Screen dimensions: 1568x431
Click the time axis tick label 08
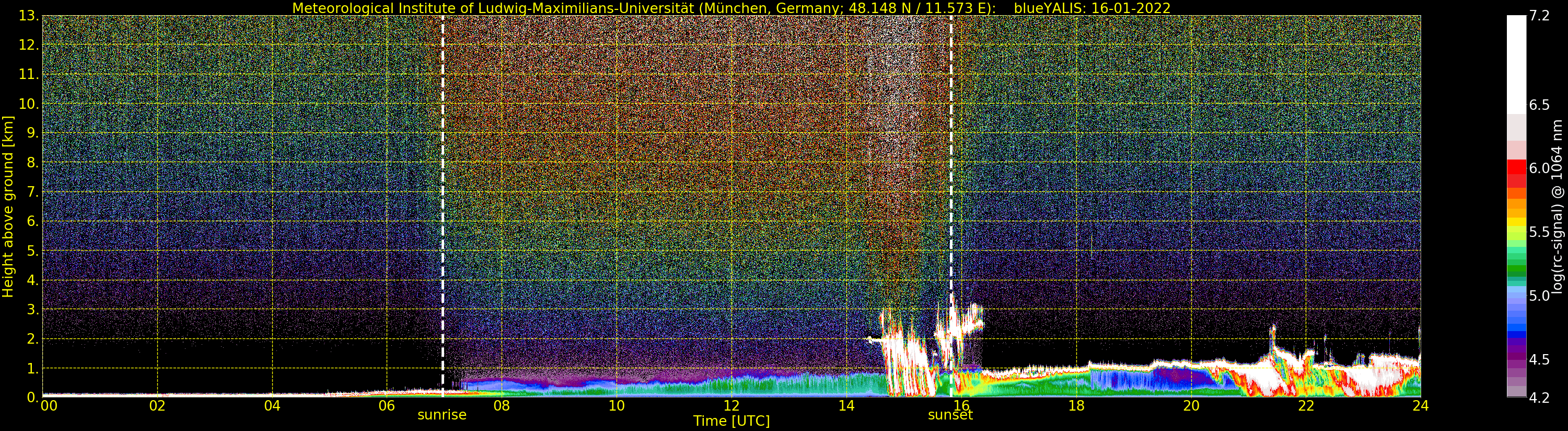click(x=502, y=405)
